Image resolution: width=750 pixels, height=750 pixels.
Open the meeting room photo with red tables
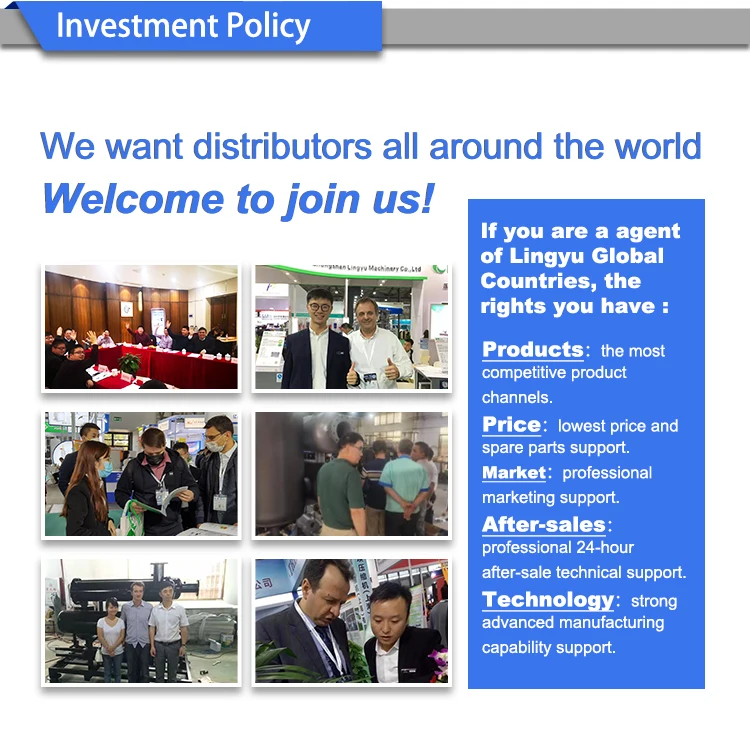[141, 327]
